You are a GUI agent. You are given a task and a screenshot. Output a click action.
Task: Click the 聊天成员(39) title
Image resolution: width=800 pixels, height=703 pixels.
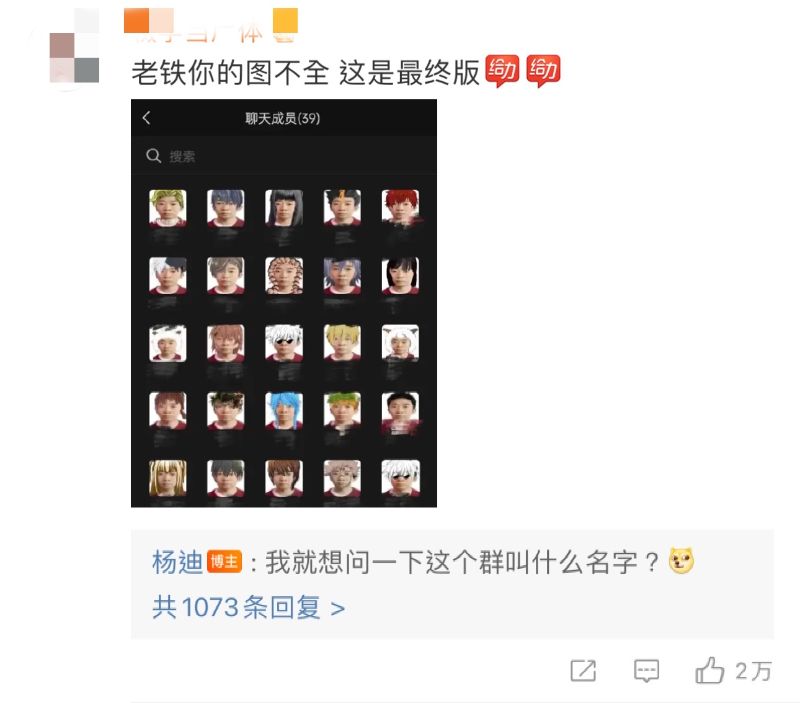[x=283, y=118]
